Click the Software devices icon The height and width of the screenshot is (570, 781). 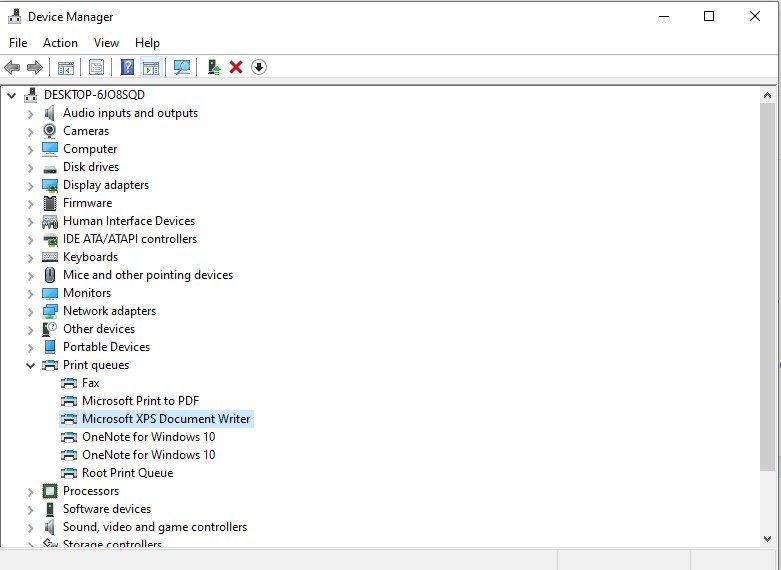point(50,509)
